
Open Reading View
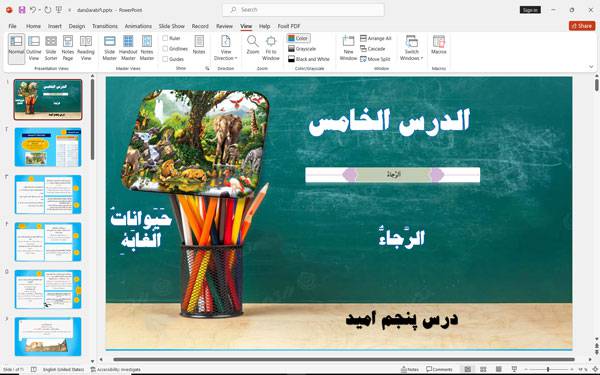point(86,48)
